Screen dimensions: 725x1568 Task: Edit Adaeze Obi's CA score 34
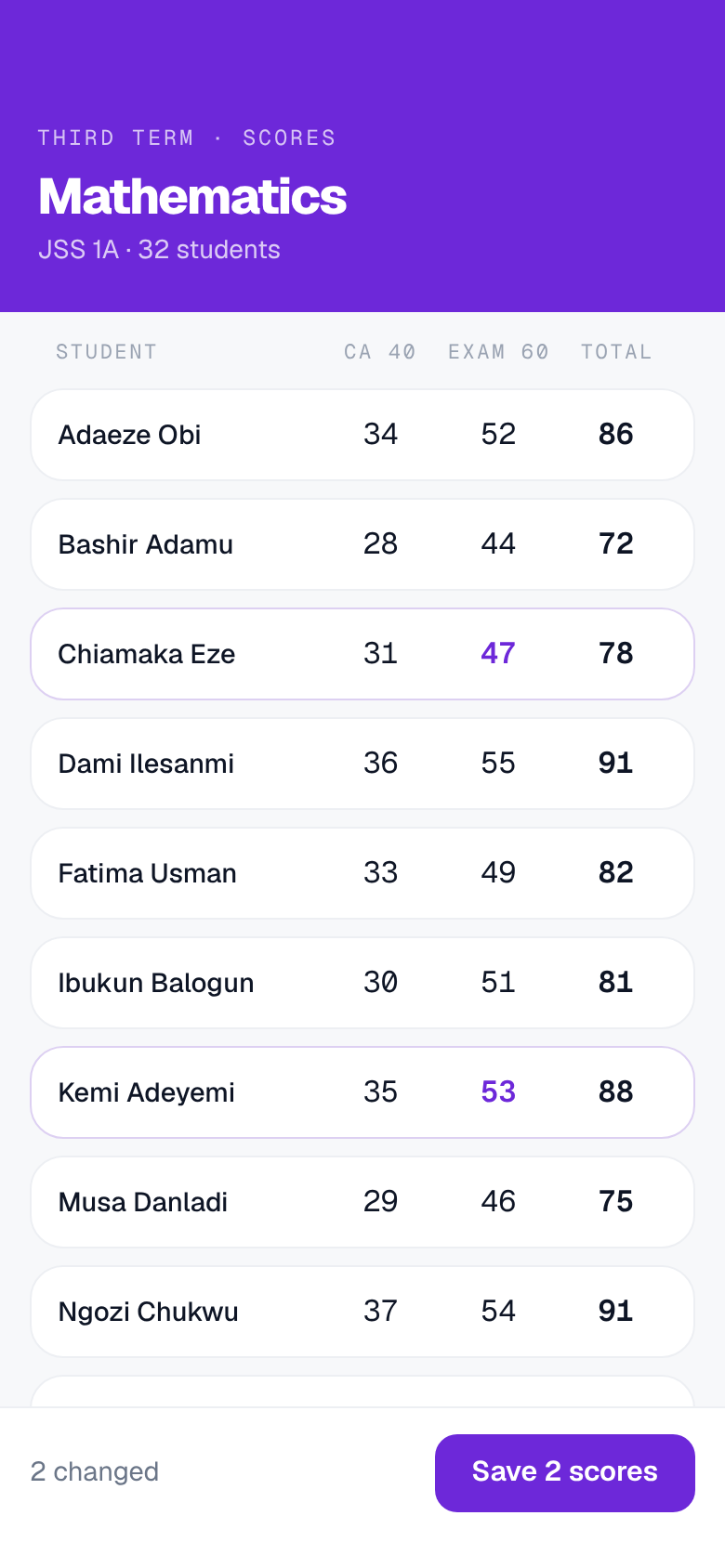click(x=381, y=434)
